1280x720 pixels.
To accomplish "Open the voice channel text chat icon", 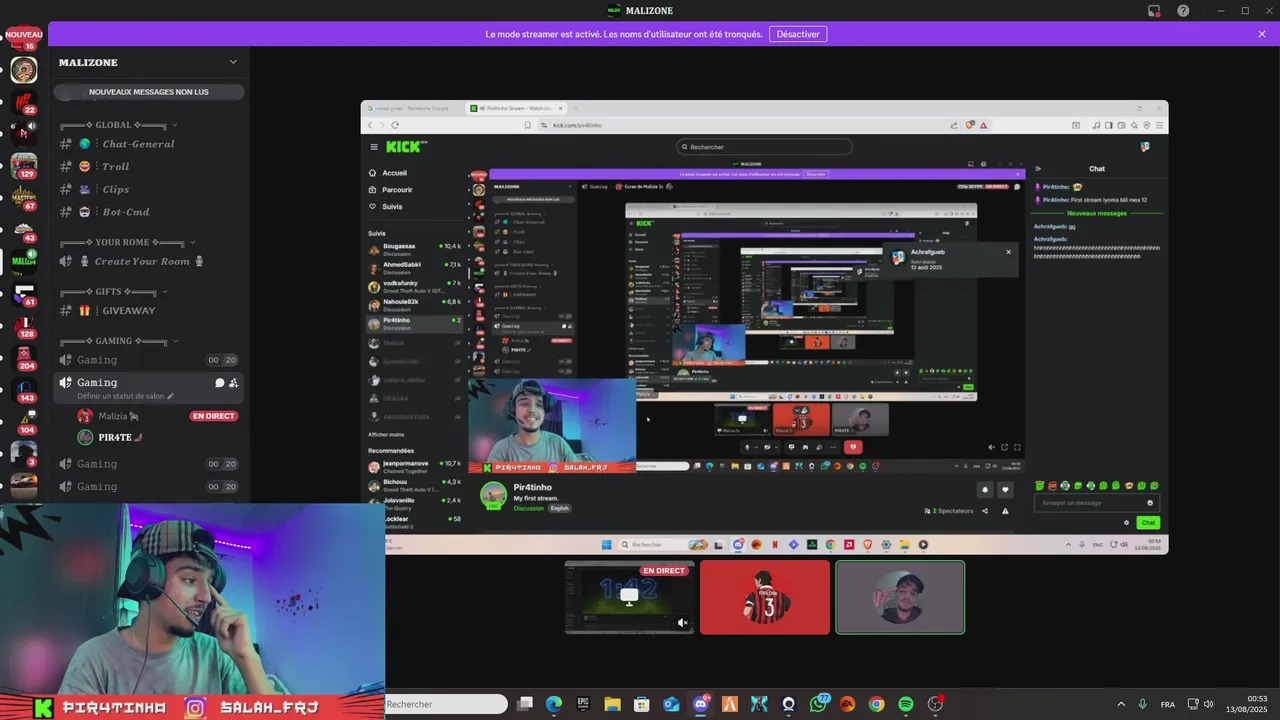I will (219, 383).
